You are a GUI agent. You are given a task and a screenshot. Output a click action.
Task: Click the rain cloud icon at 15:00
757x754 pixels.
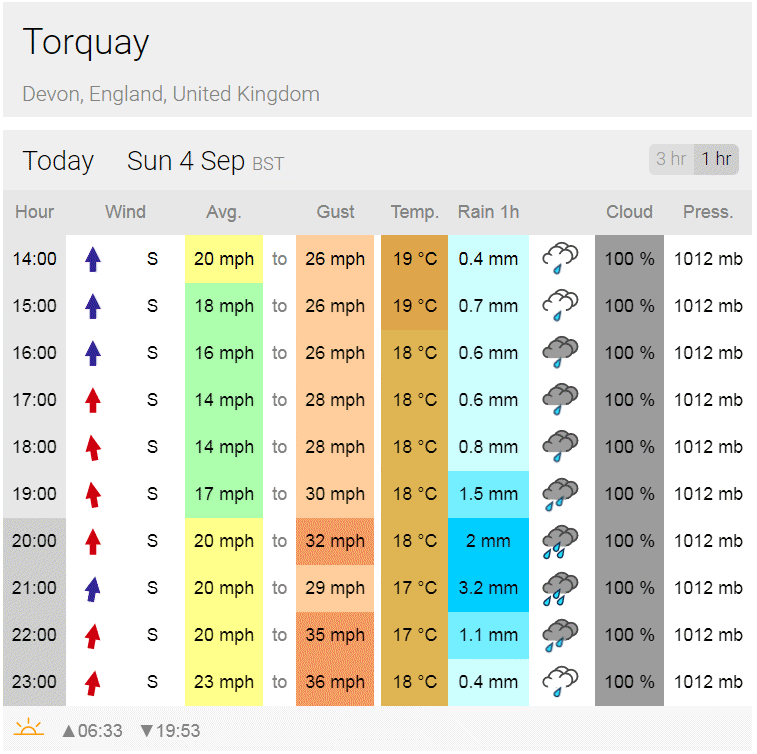coord(560,306)
